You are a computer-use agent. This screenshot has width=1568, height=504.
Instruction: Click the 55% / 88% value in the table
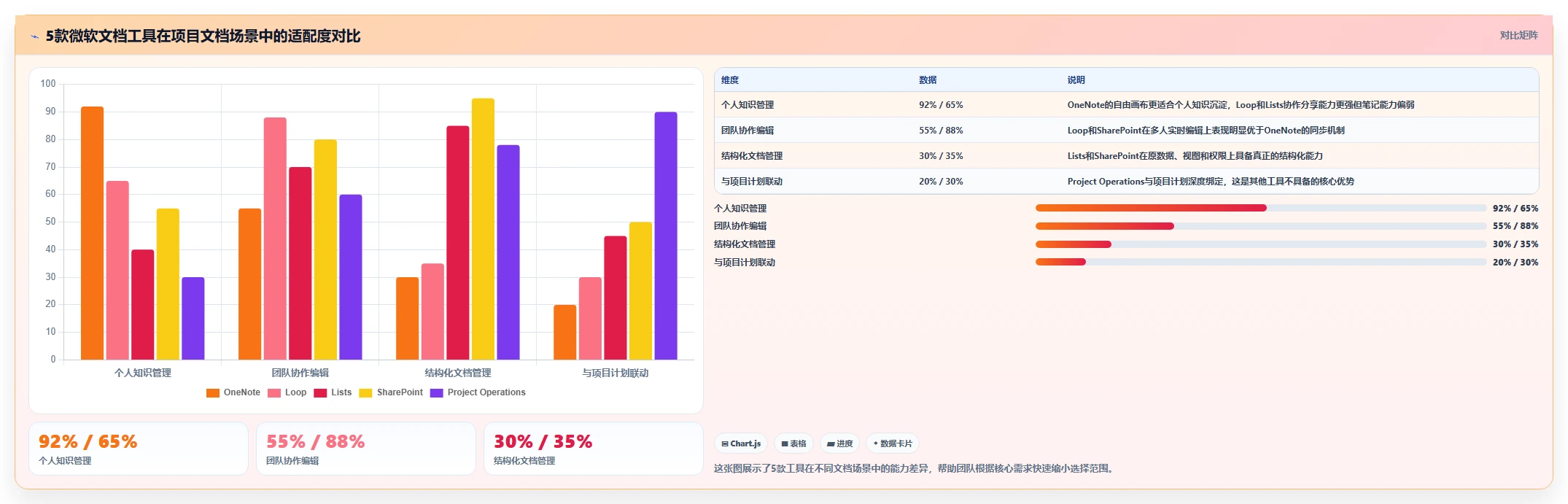941,131
